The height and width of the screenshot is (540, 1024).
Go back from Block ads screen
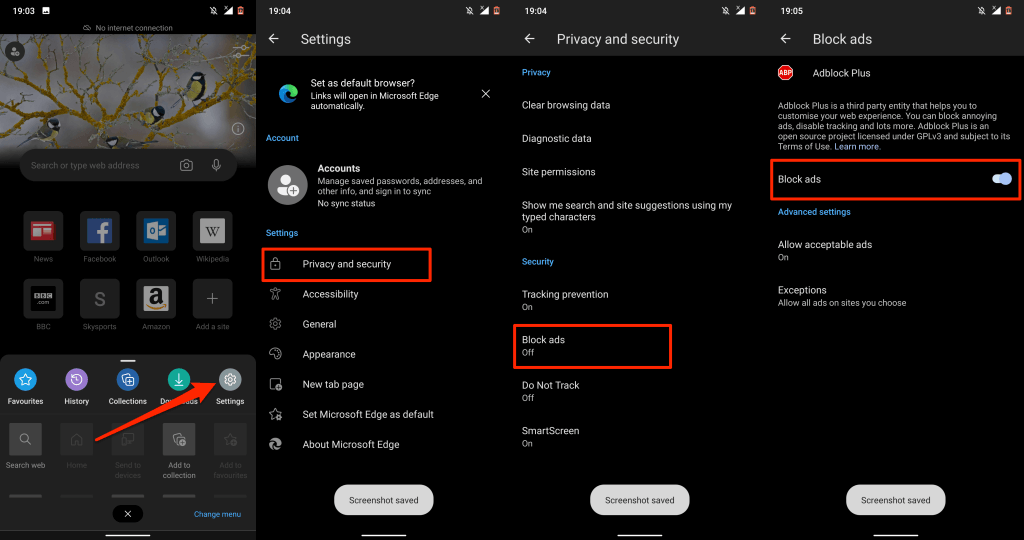786,39
